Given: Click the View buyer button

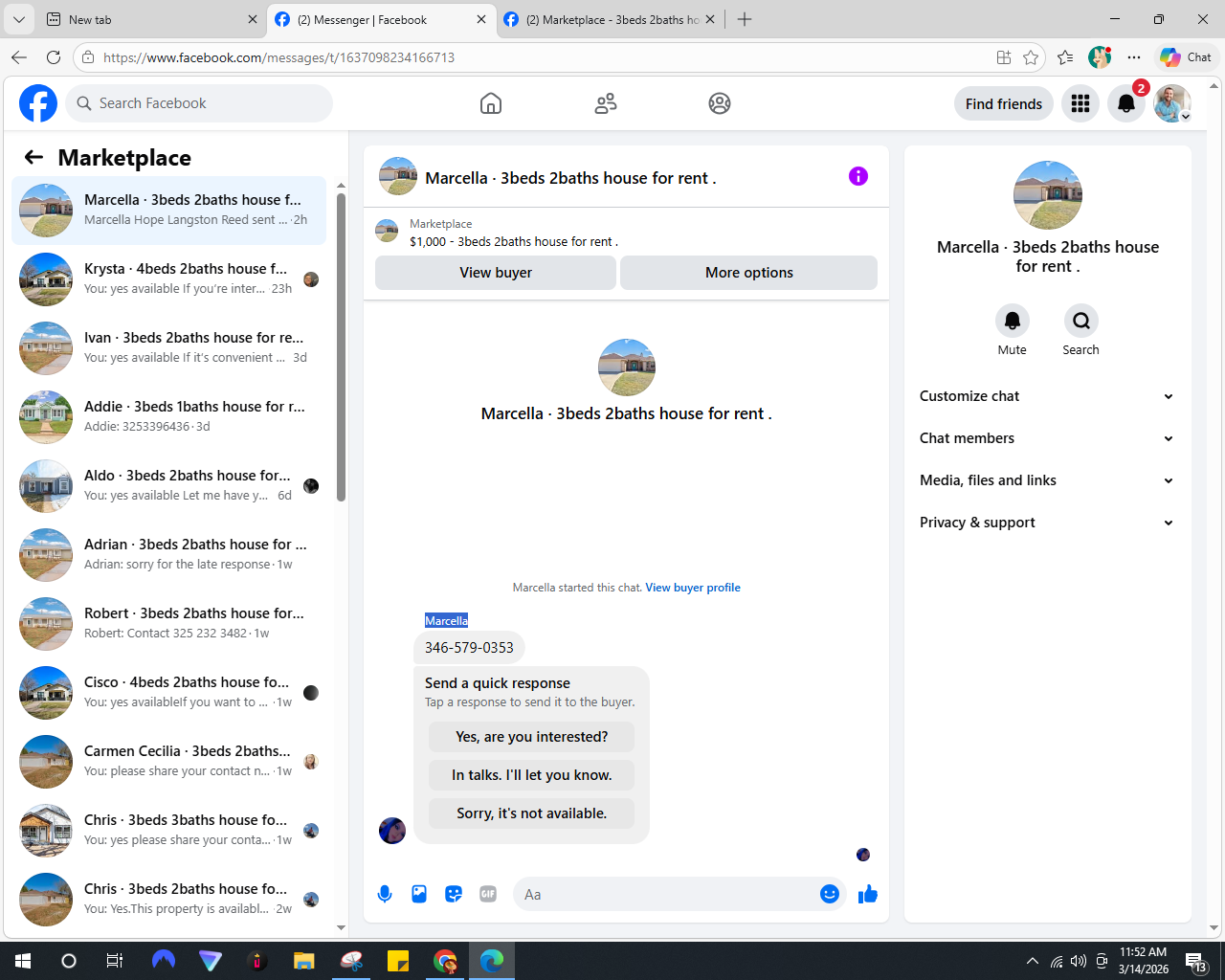Looking at the screenshot, I should click(496, 273).
